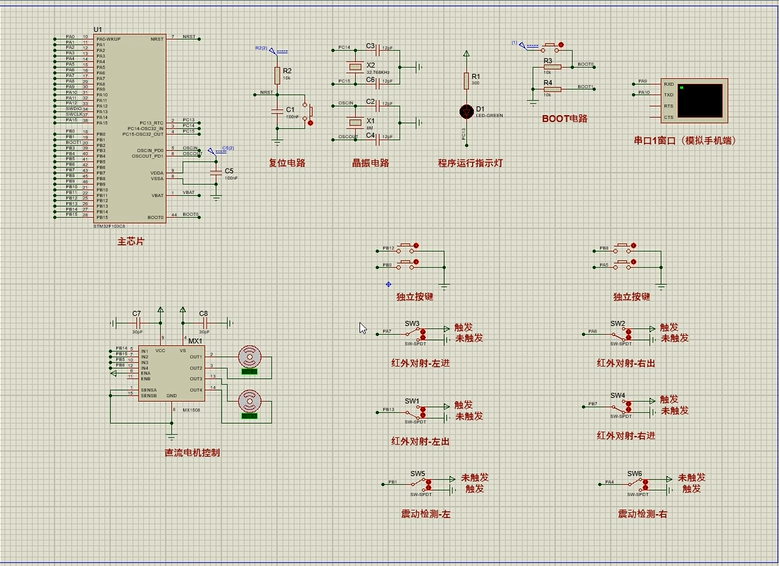Flip the SW5 left vibration detection switch
This screenshot has height=566, width=779.
coord(418,484)
